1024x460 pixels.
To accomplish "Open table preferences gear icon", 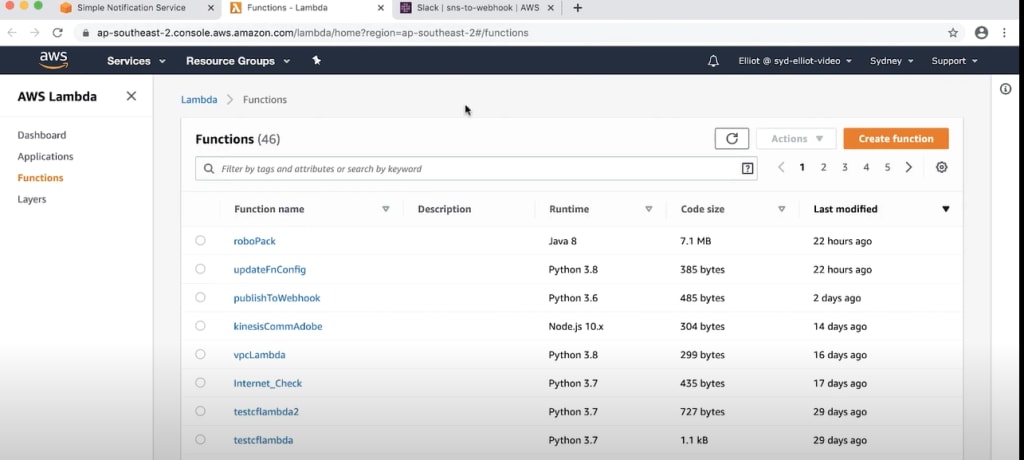I will coord(941,167).
